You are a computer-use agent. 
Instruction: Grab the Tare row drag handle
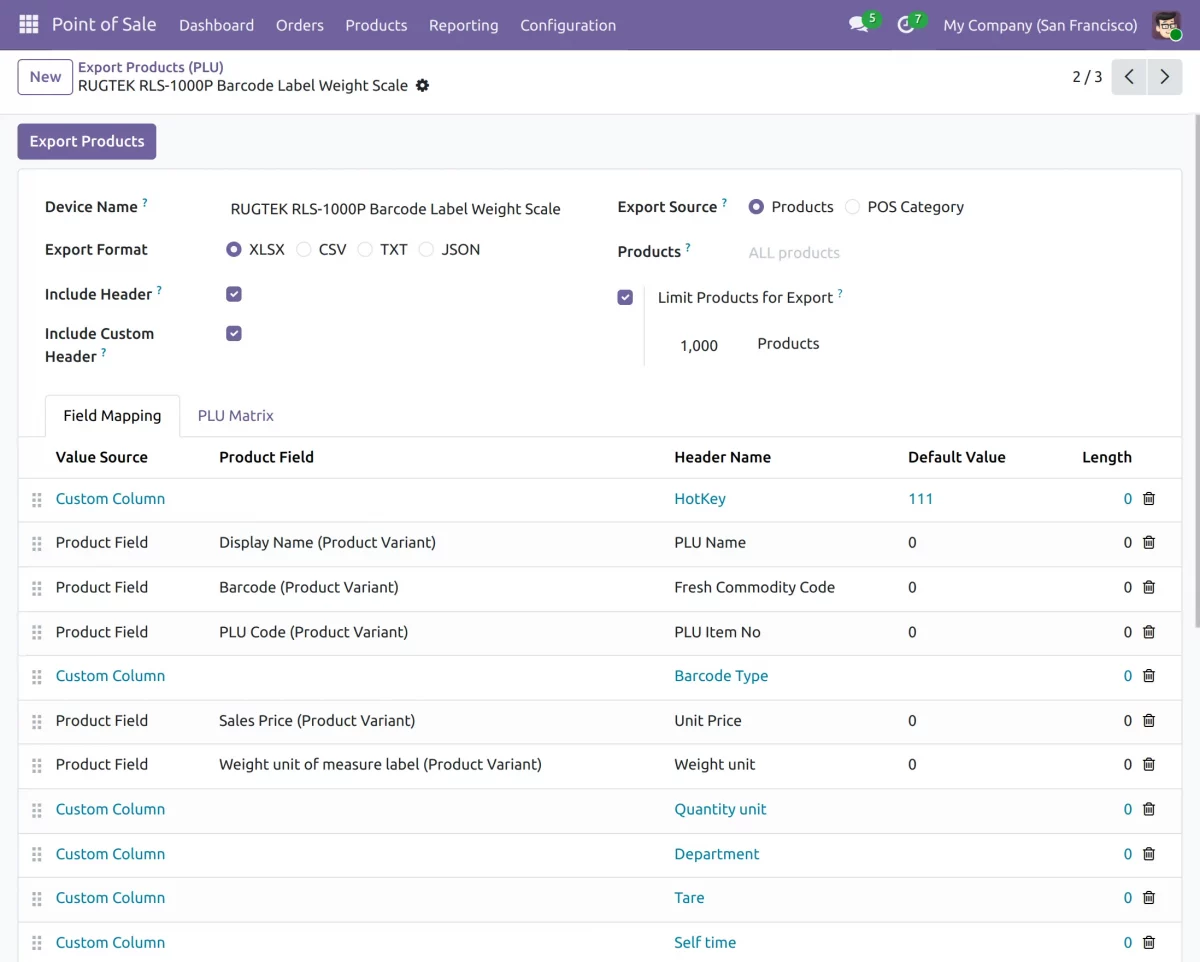tap(37, 899)
